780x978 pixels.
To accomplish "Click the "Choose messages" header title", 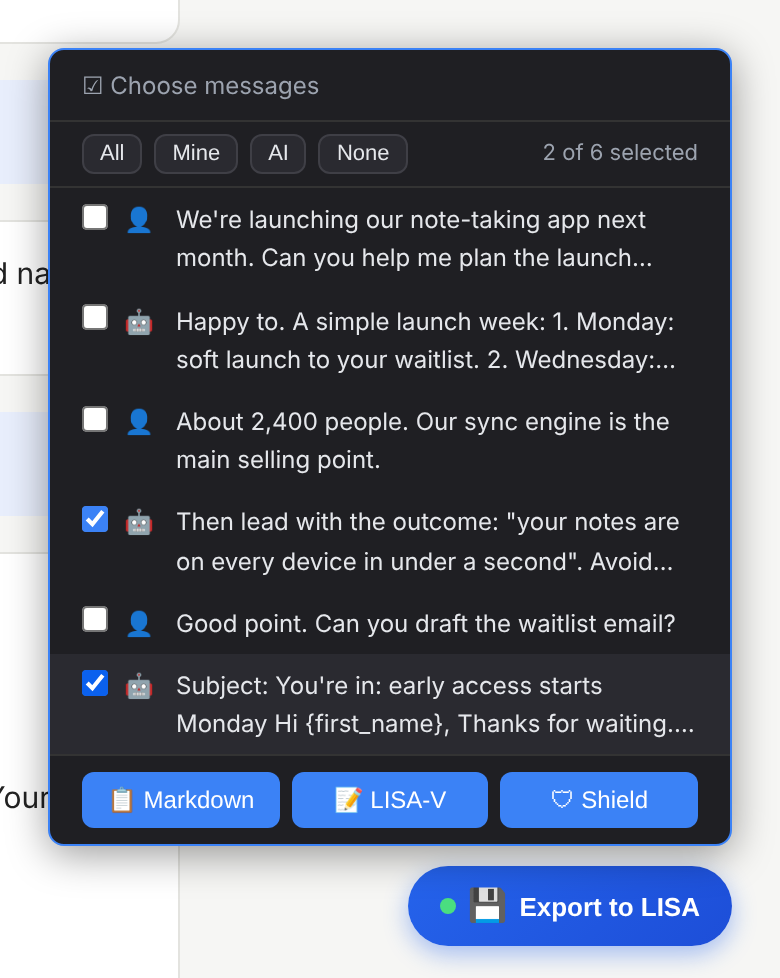I will [214, 86].
